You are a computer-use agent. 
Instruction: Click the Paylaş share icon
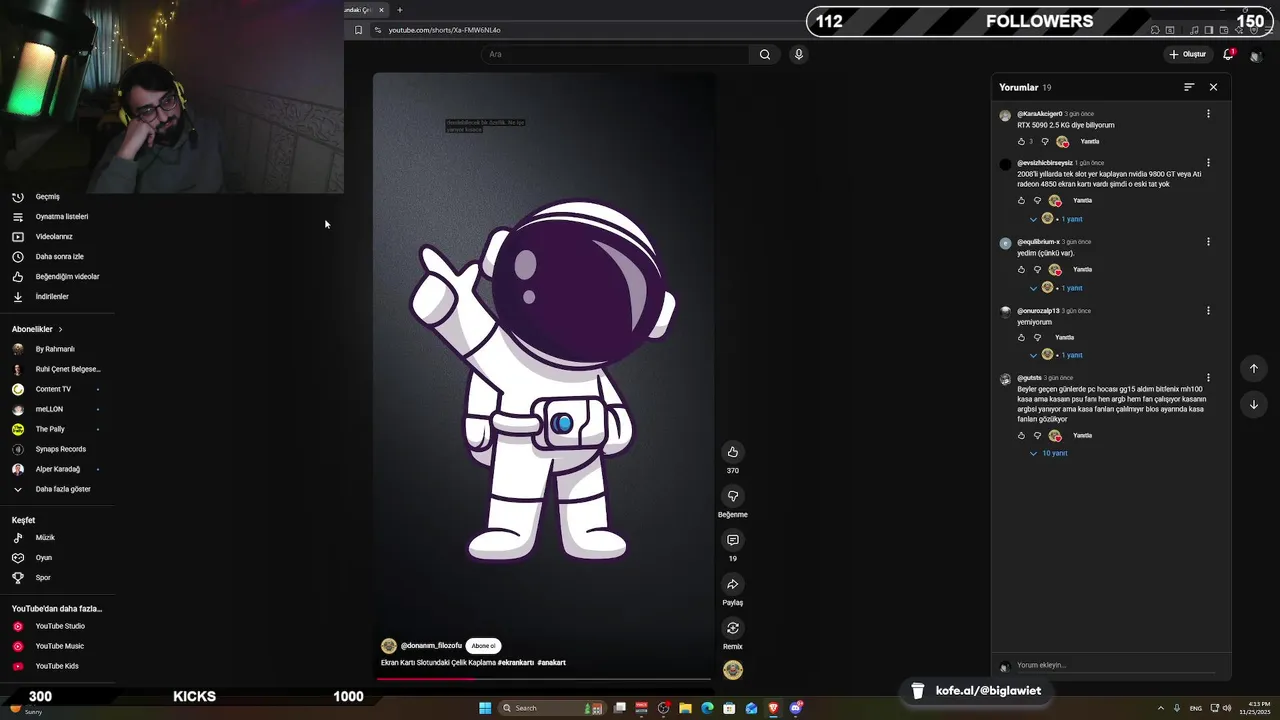coord(732,584)
